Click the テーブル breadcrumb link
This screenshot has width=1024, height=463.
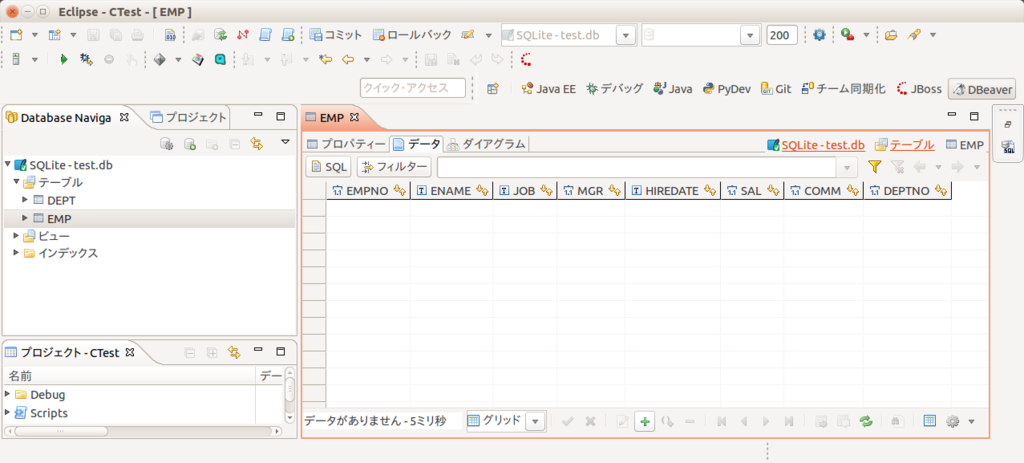[x=912, y=145]
